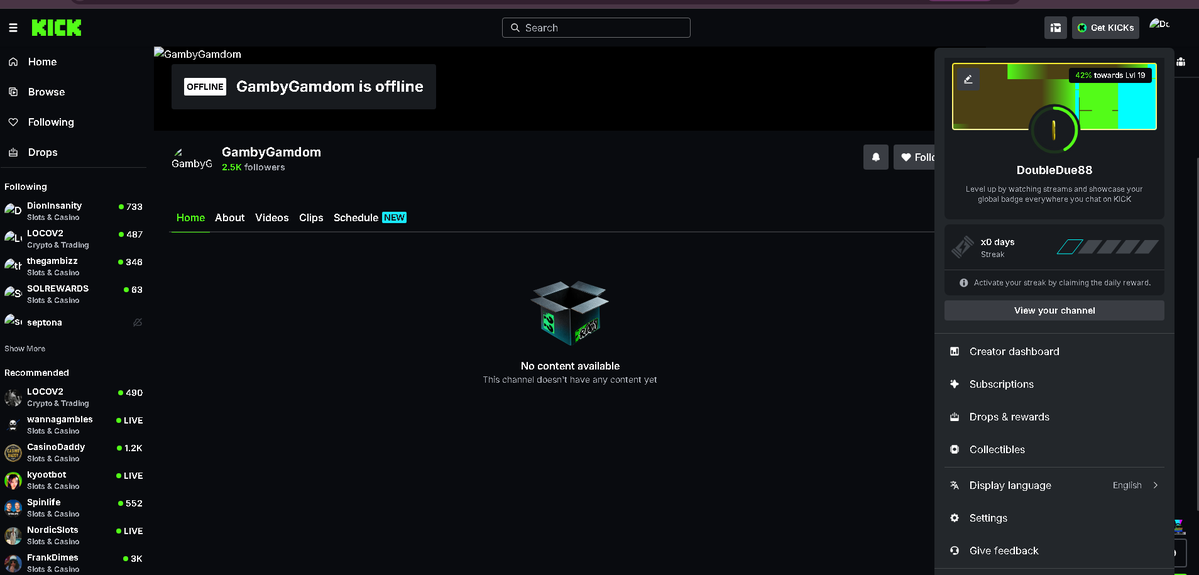Click the Settings gear icon
Image resolution: width=1199 pixels, height=575 pixels.
coord(954,518)
